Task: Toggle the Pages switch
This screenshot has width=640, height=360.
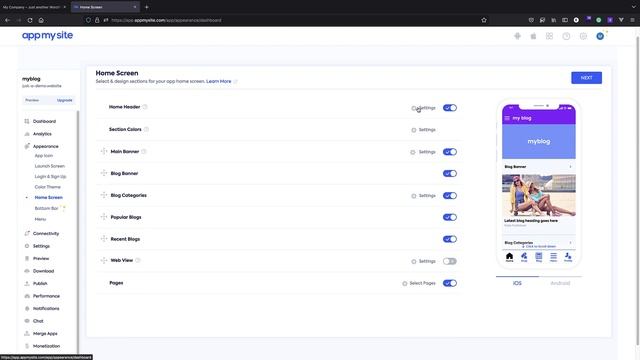Action: point(449,283)
